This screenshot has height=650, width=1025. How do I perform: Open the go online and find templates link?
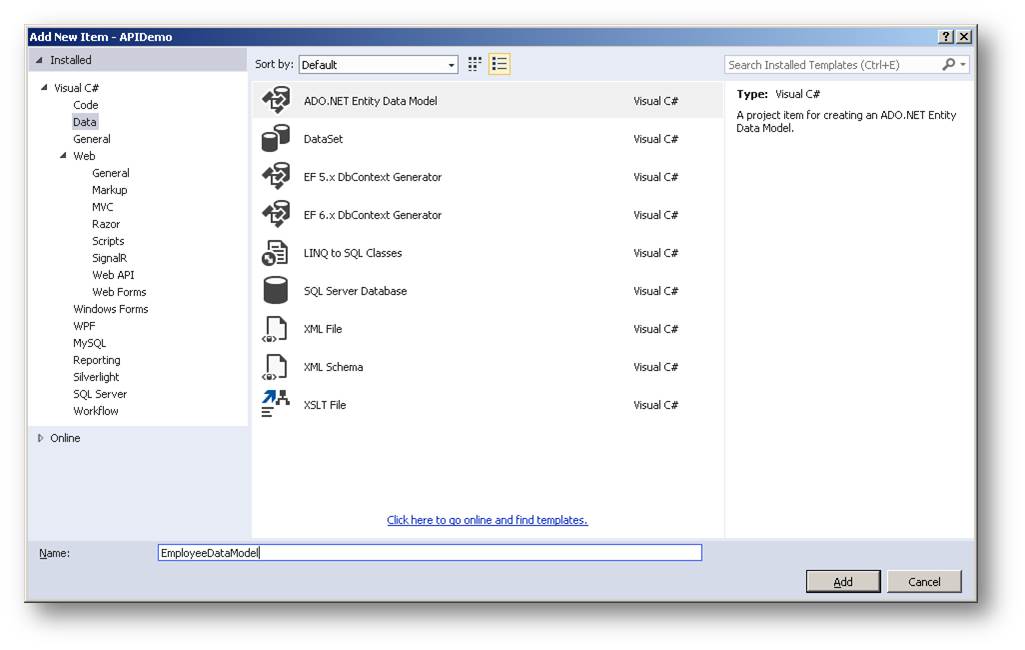pos(487,520)
